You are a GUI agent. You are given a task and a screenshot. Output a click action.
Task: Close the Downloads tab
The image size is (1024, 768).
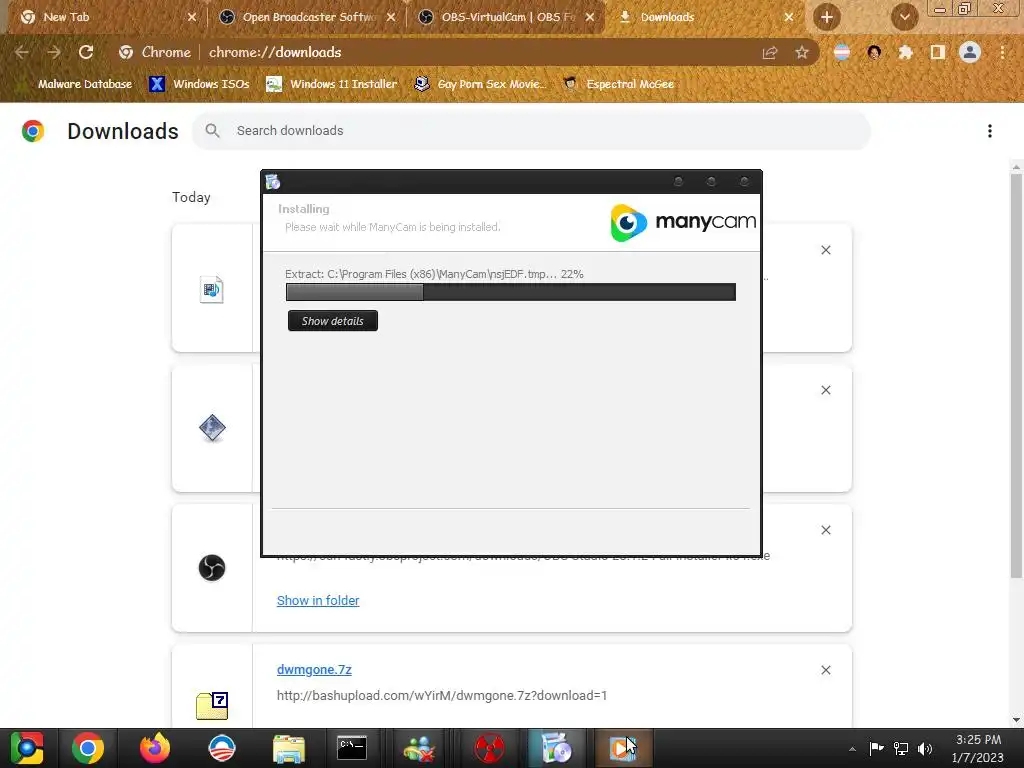tap(789, 17)
